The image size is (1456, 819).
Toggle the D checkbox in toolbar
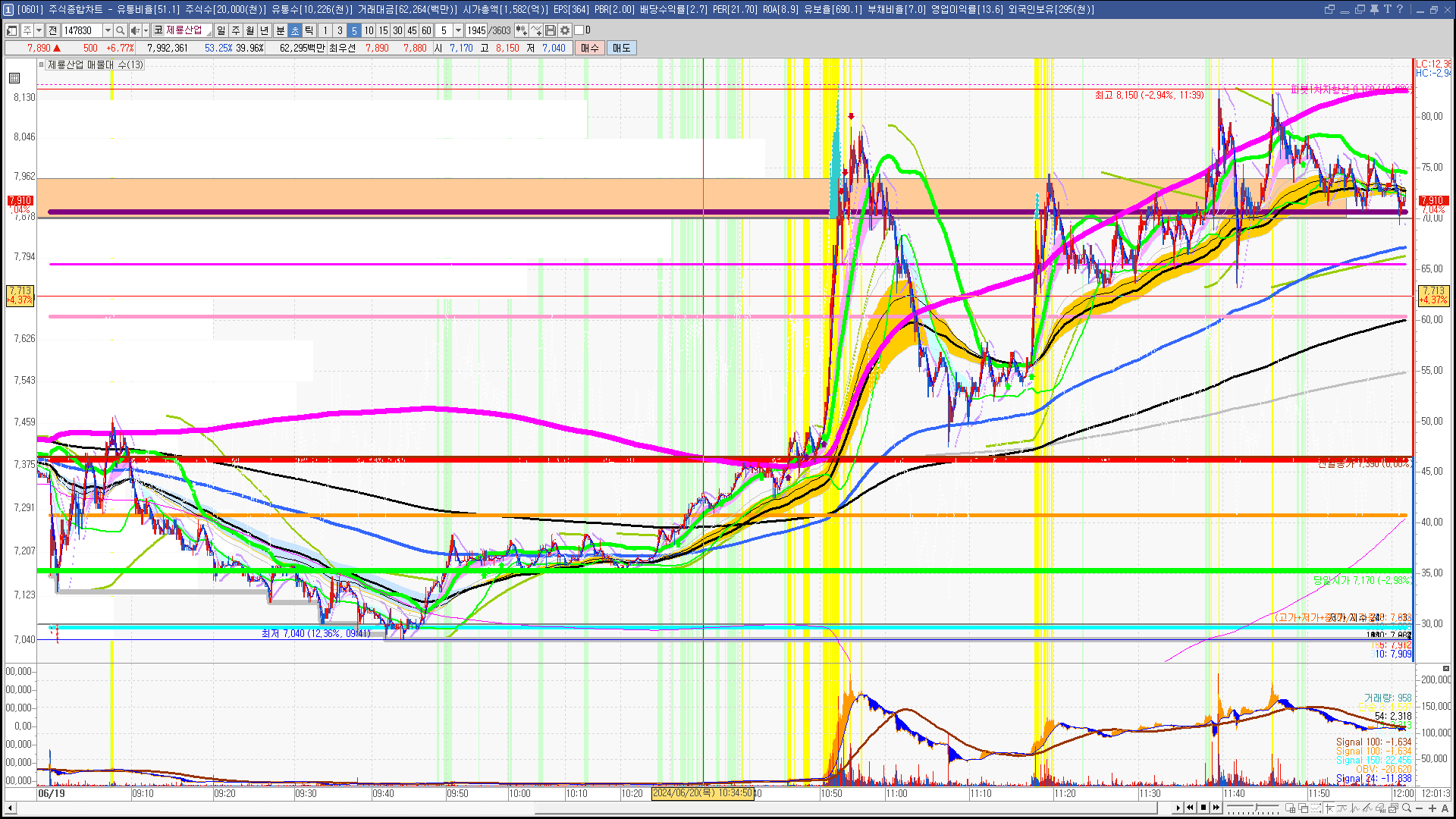pyautogui.click(x=579, y=30)
